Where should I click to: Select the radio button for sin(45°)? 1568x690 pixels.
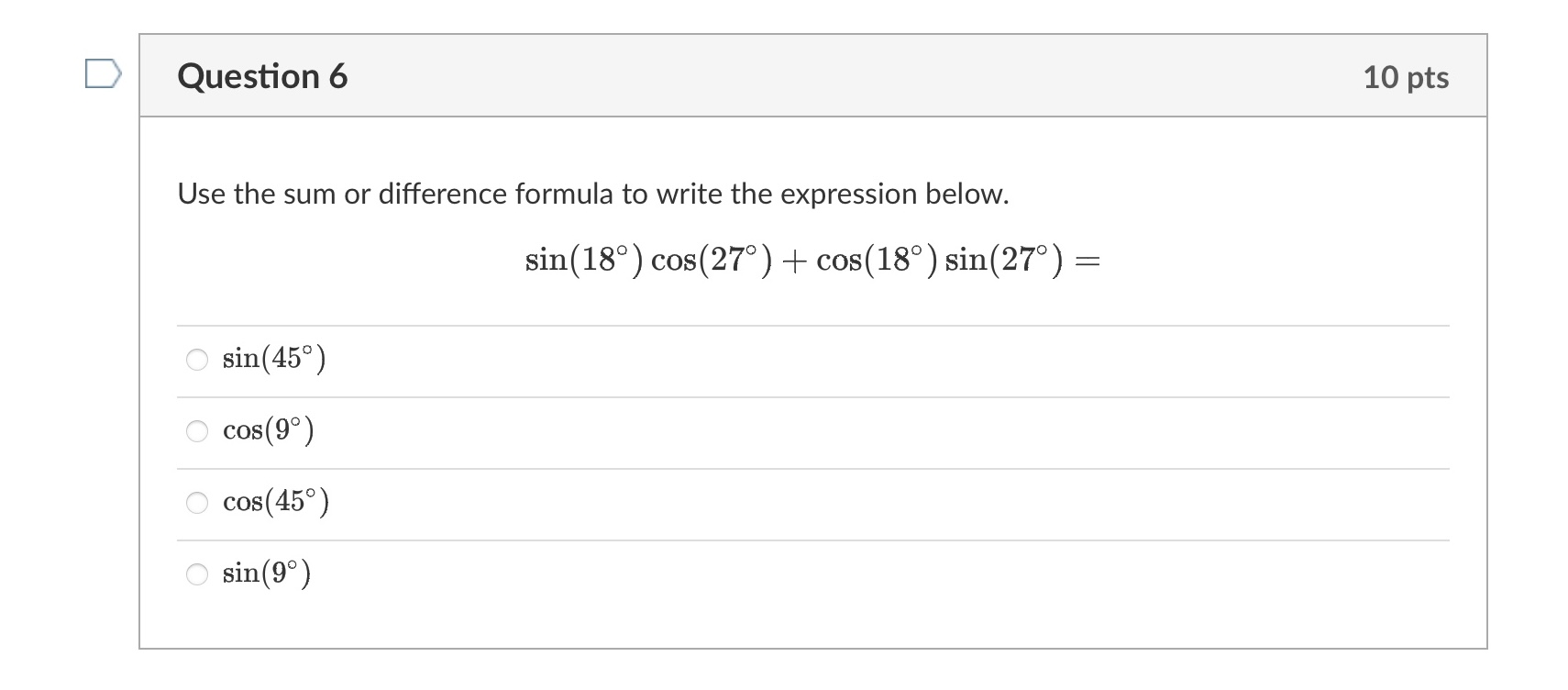(196, 360)
